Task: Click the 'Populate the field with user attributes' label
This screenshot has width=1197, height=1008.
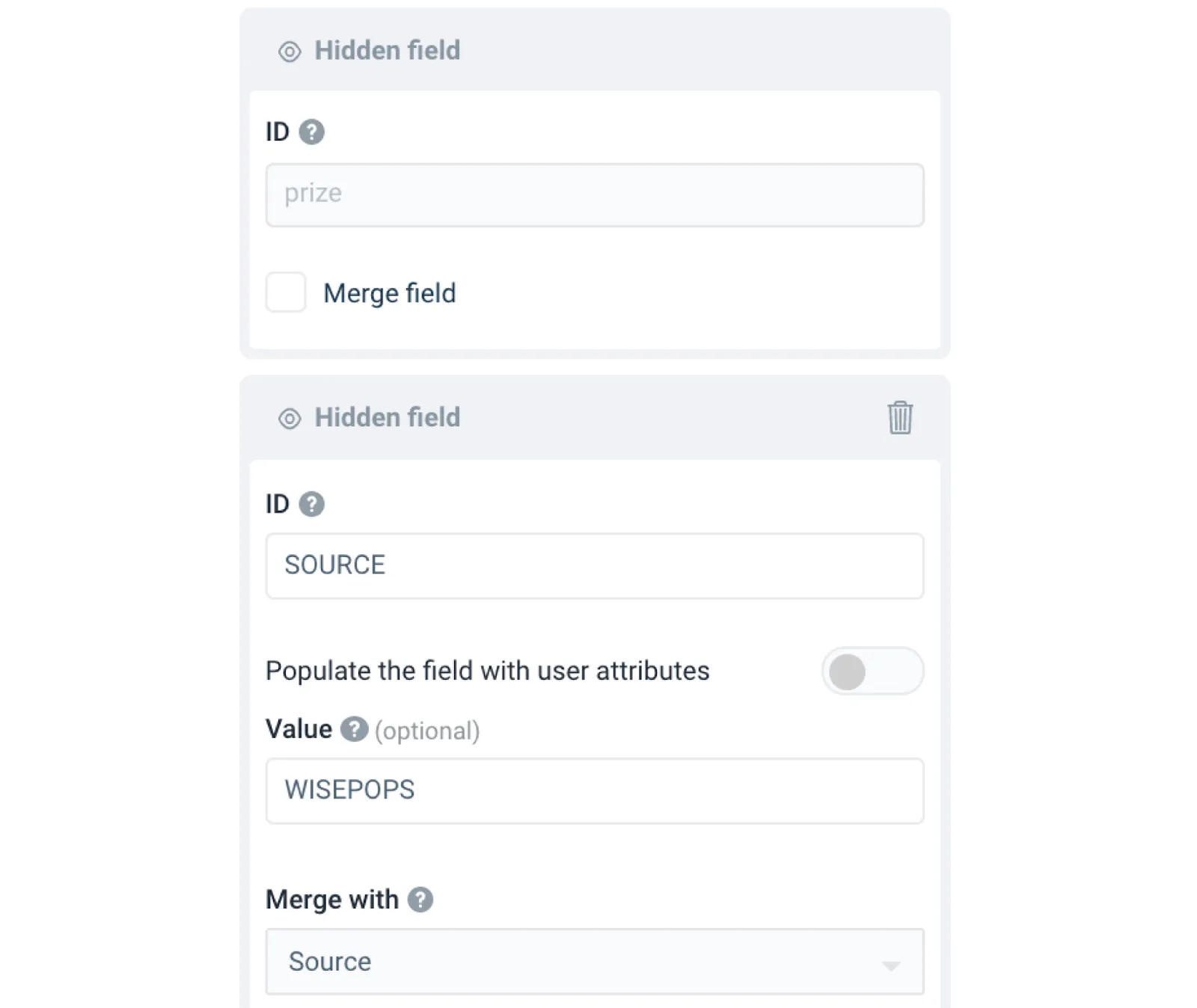Action: click(x=487, y=672)
